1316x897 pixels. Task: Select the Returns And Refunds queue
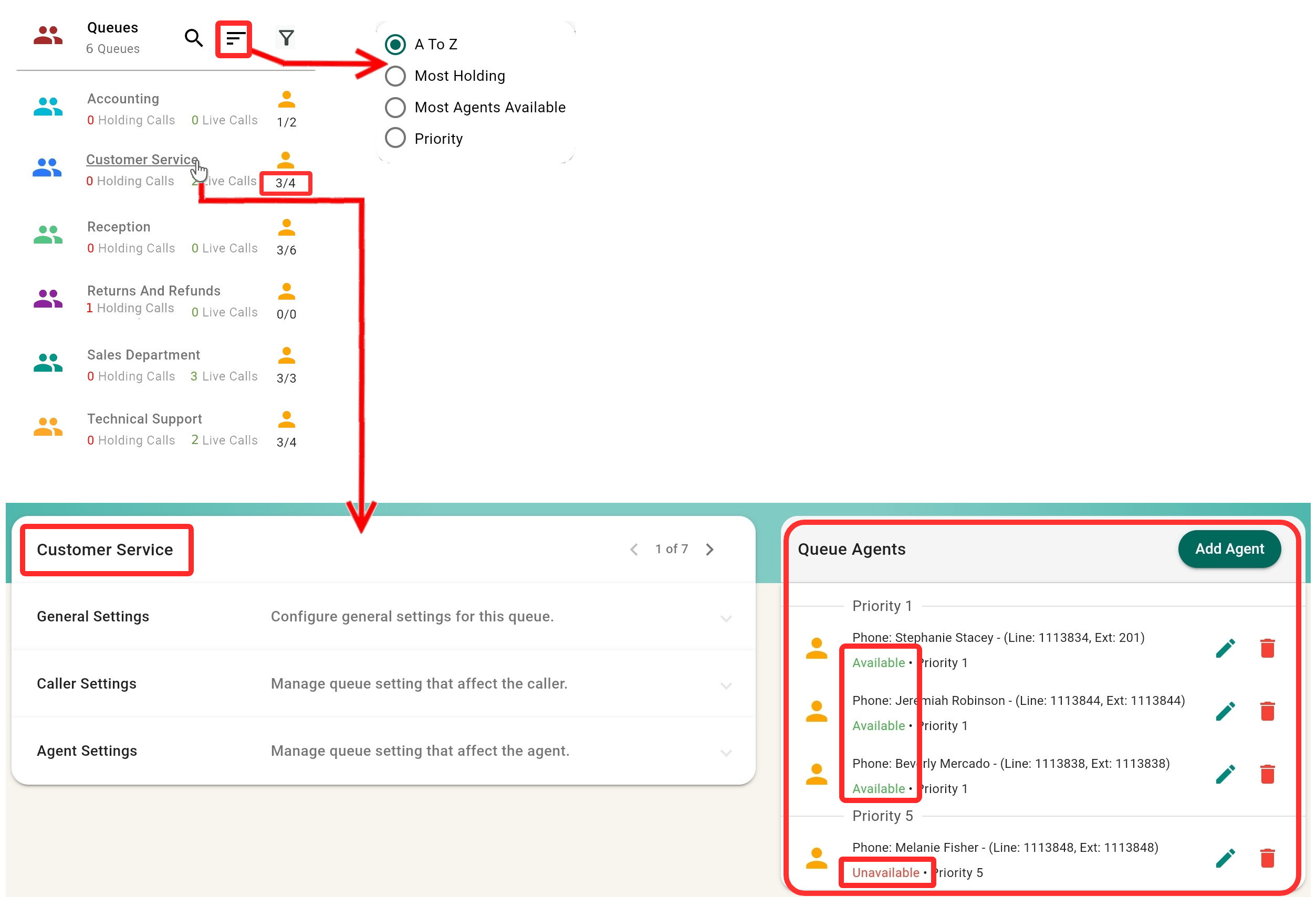[153, 291]
